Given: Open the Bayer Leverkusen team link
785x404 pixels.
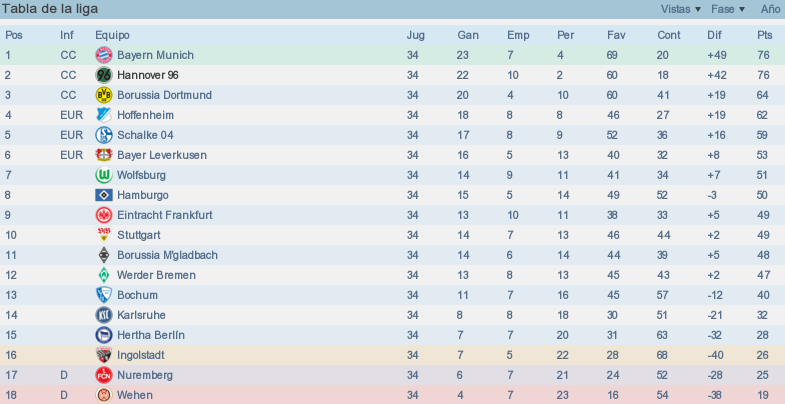Looking at the screenshot, I should click(x=162, y=155).
